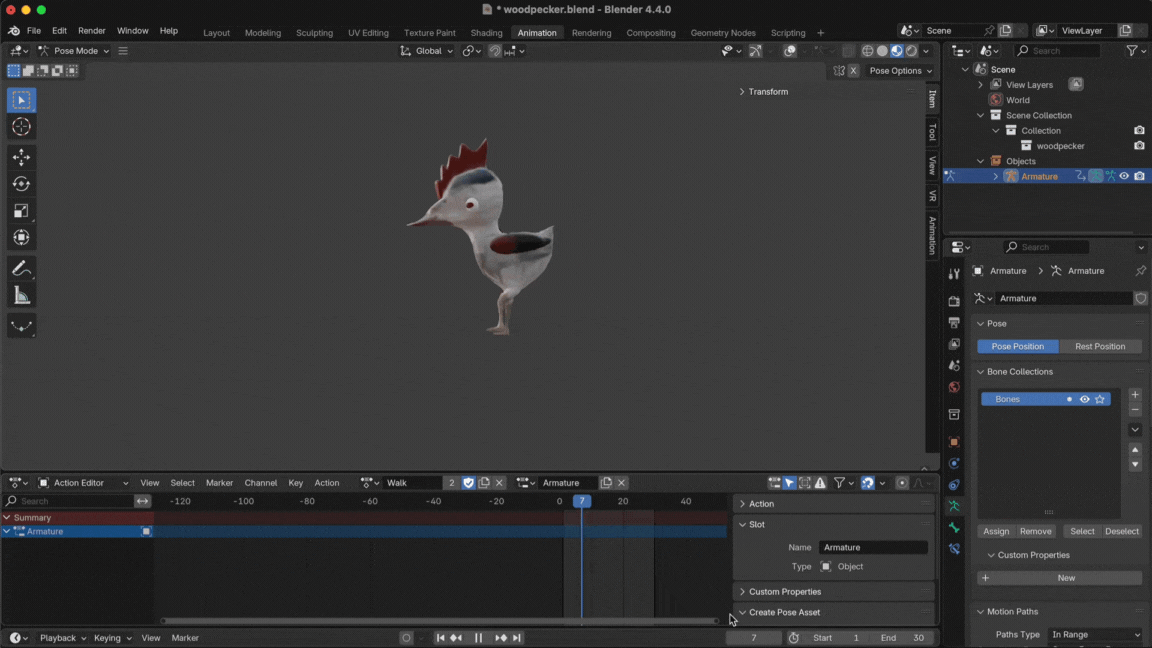Open Paths Type In Range dropdown
Screen dimensions: 1152x648
[1095, 634]
